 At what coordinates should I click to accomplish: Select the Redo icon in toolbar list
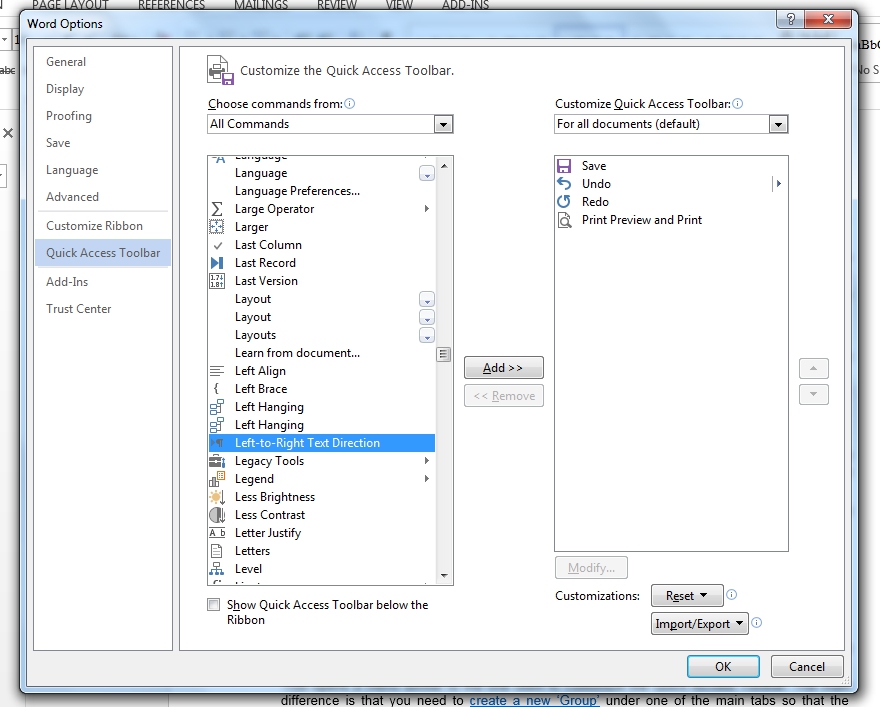(564, 202)
